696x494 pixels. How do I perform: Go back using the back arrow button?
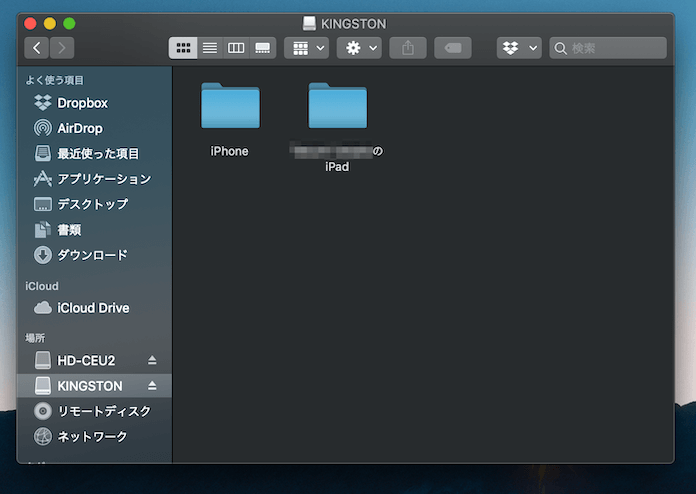coord(37,48)
